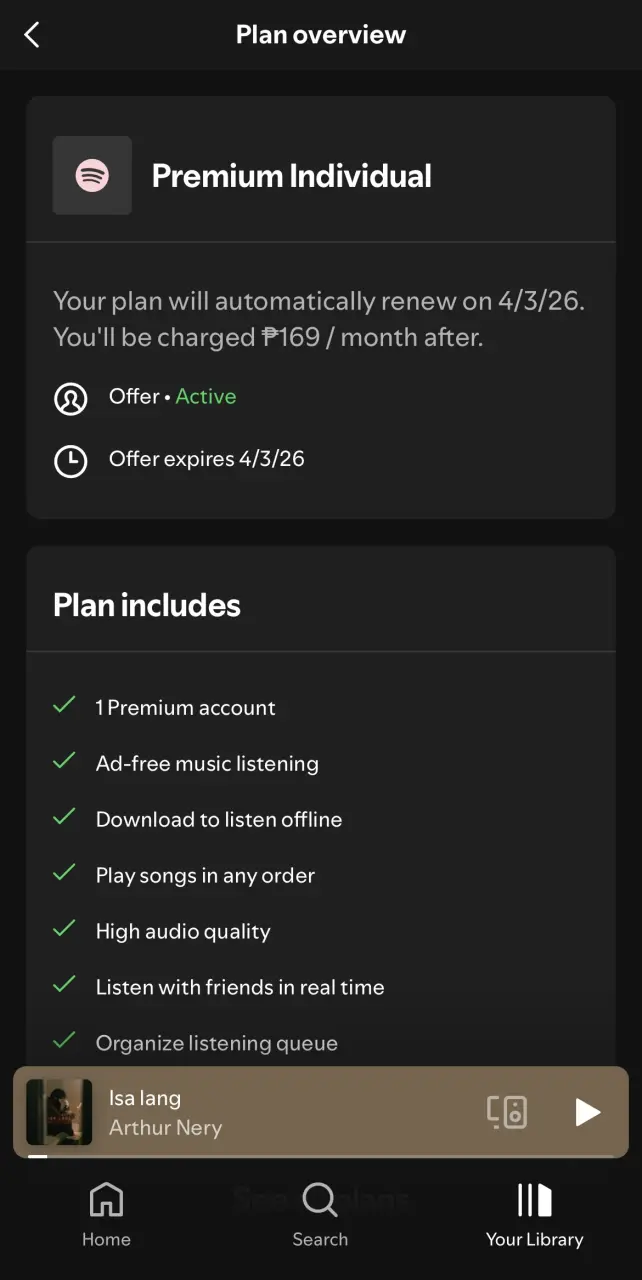Tap the profile icon next to Offer Active
Viewport: 642px width, 1280px height.
pos(70,398)
